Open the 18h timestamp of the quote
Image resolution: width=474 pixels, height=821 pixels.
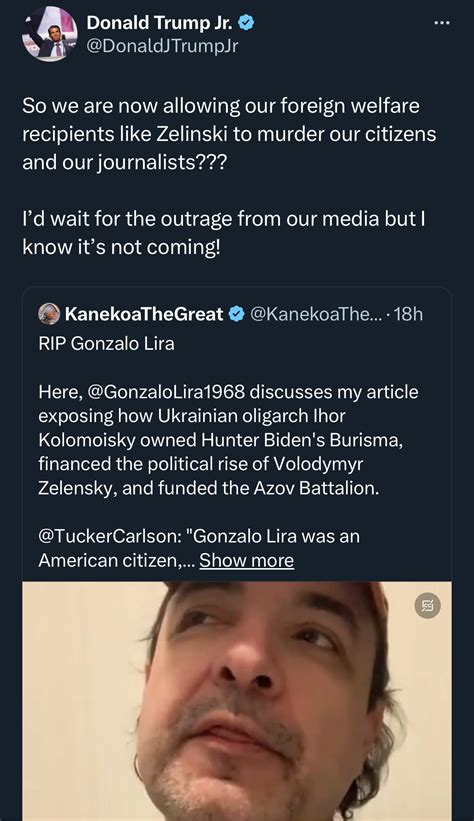click(x=407, y=314)
